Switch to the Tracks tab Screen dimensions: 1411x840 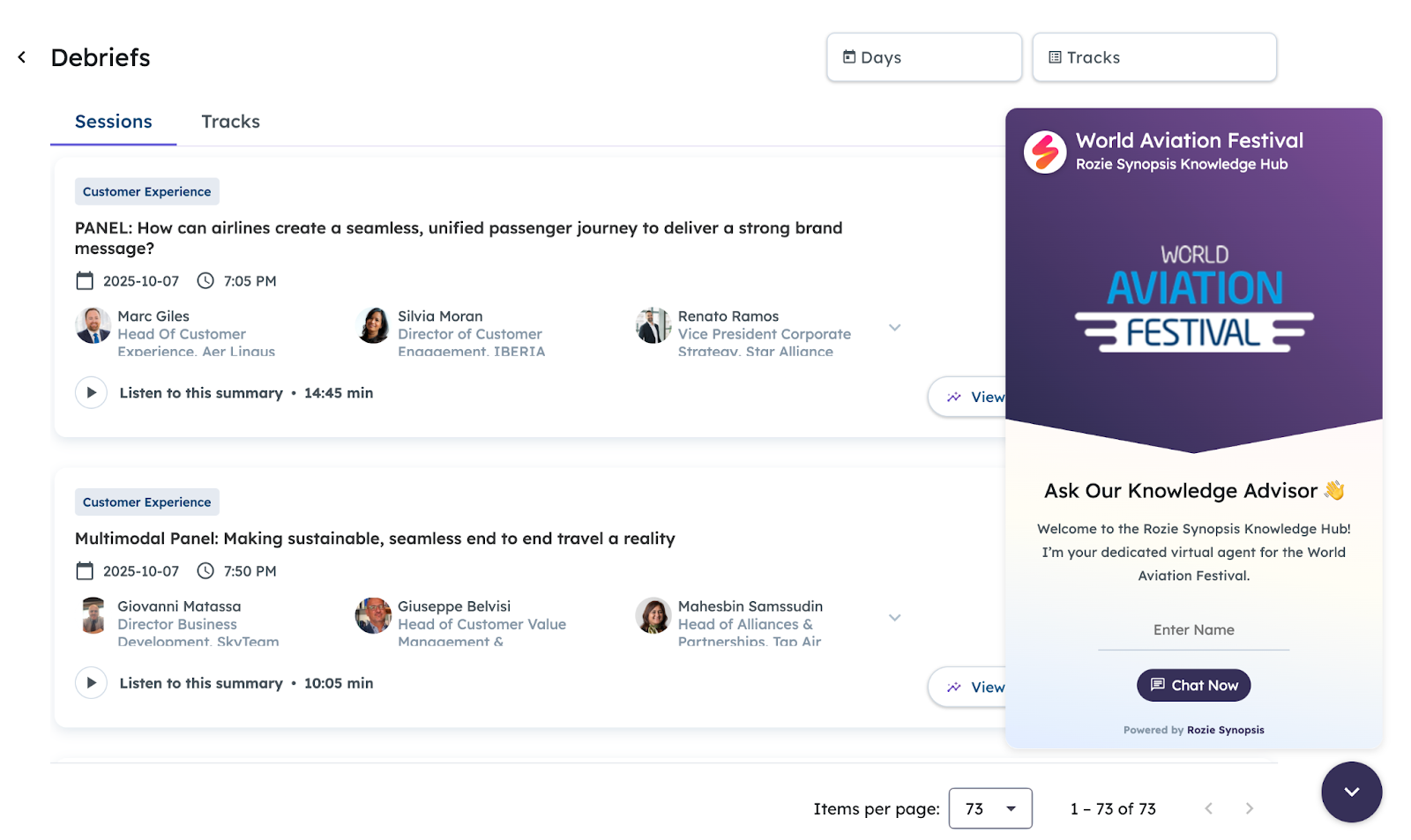[230, 122]
